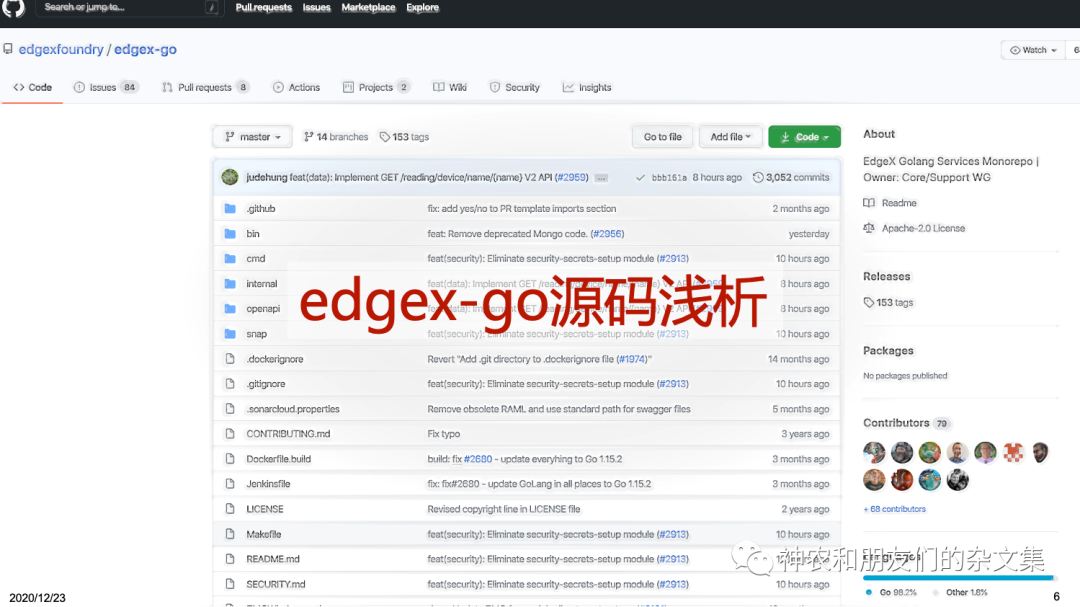Open the GitHub logo home icon
The height and width of the screenshot is (607, 1080).
coord(13,7)
